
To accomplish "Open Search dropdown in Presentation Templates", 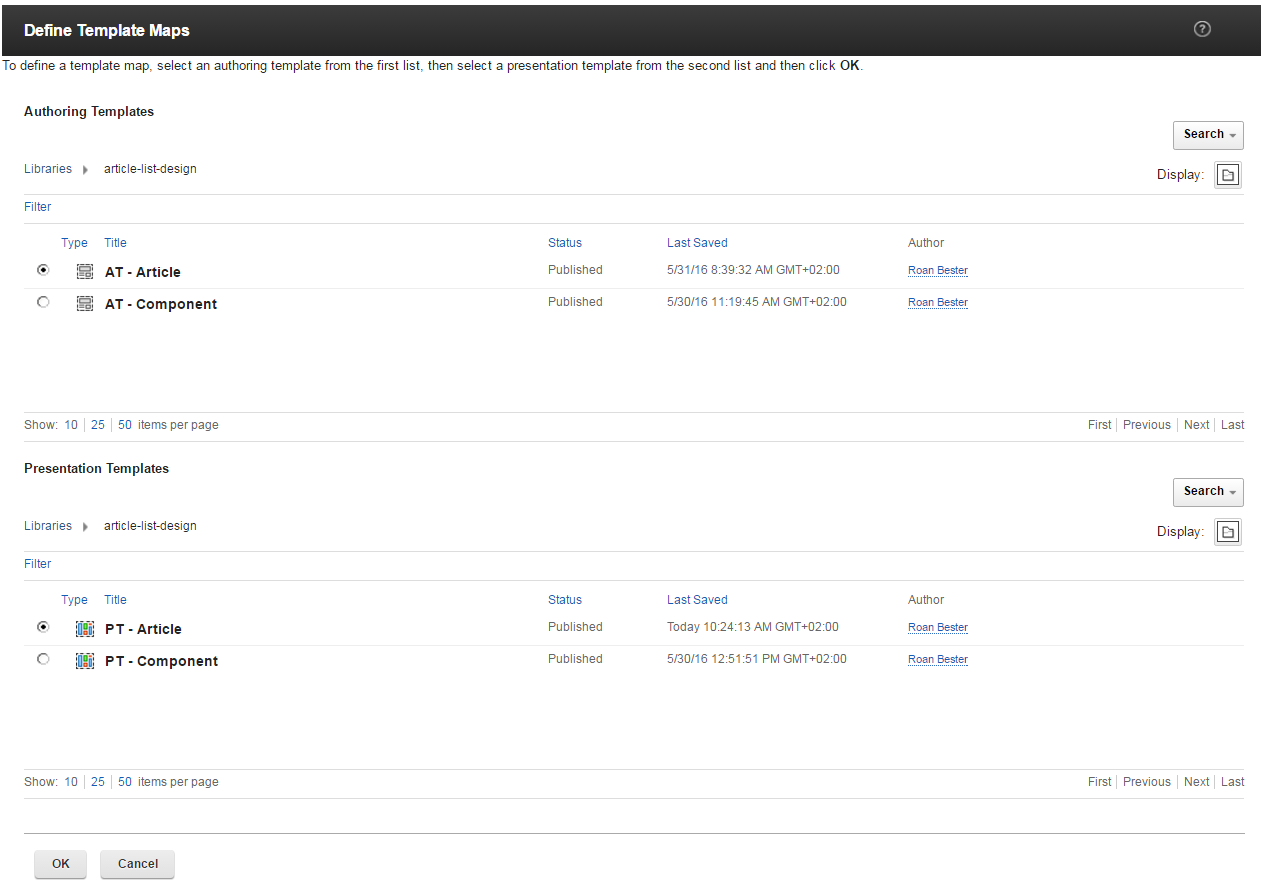I will (1208, 491).
